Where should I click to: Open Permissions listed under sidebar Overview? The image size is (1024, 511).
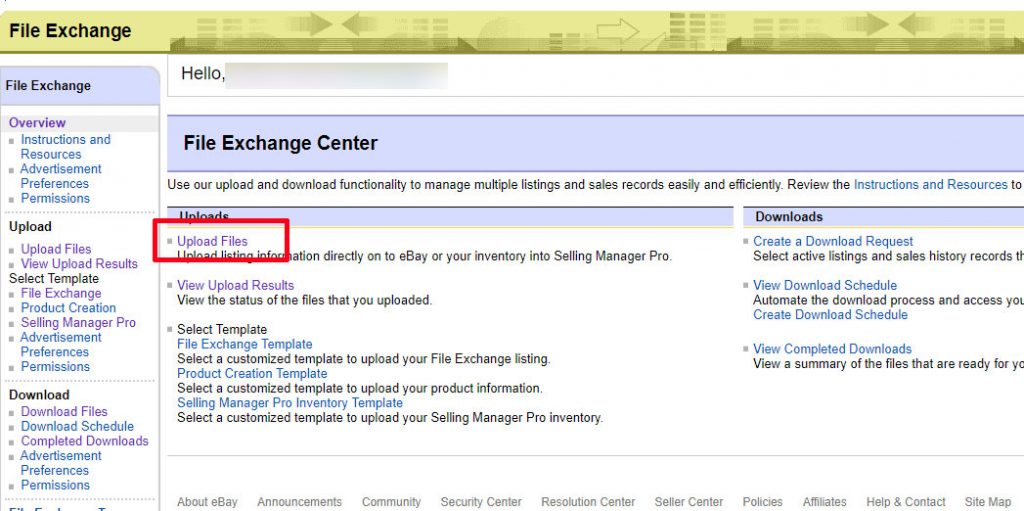tap(56, 198)
